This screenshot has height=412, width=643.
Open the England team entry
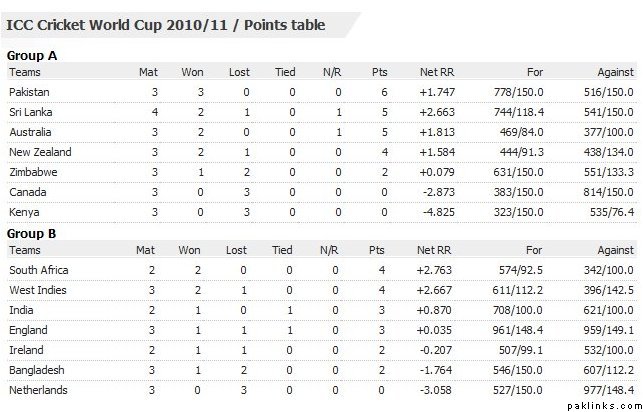(x=27, y=330)
